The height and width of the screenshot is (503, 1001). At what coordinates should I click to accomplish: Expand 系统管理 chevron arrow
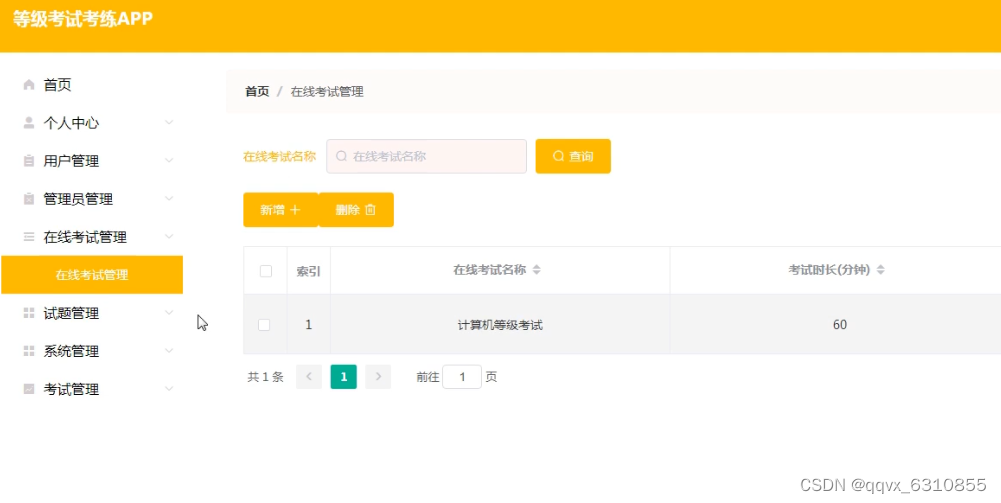pyautogui.click(x=169, y=350)
